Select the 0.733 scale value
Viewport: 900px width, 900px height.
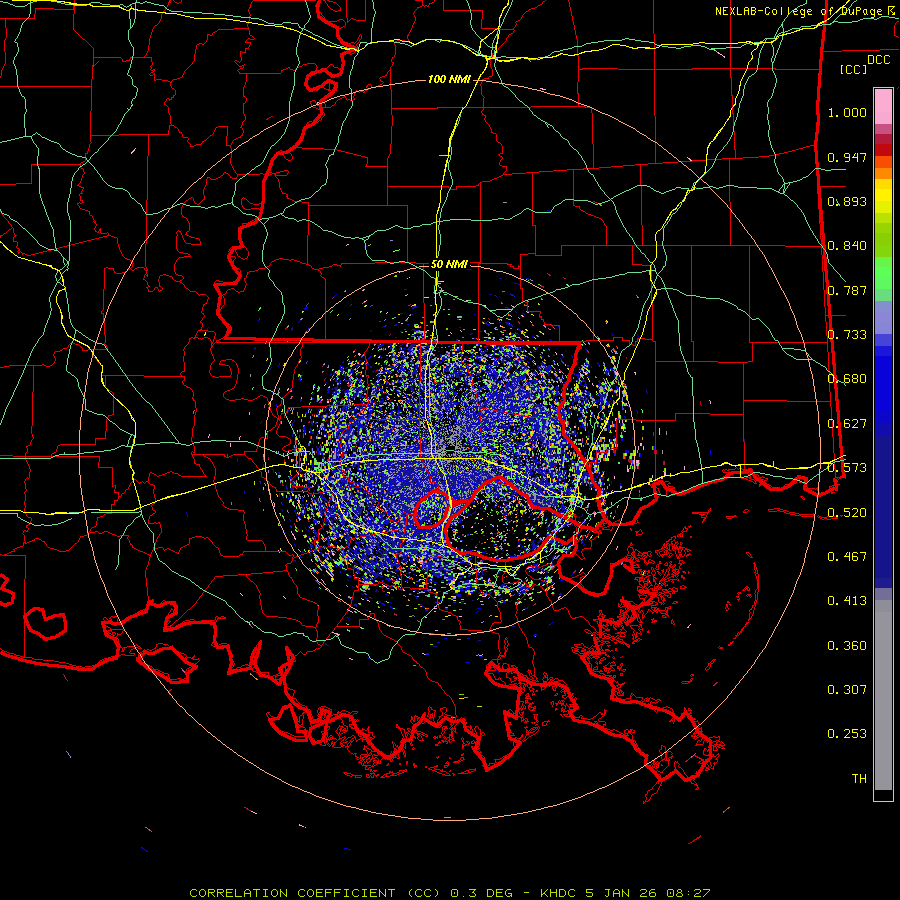click(x=847, y=335)
